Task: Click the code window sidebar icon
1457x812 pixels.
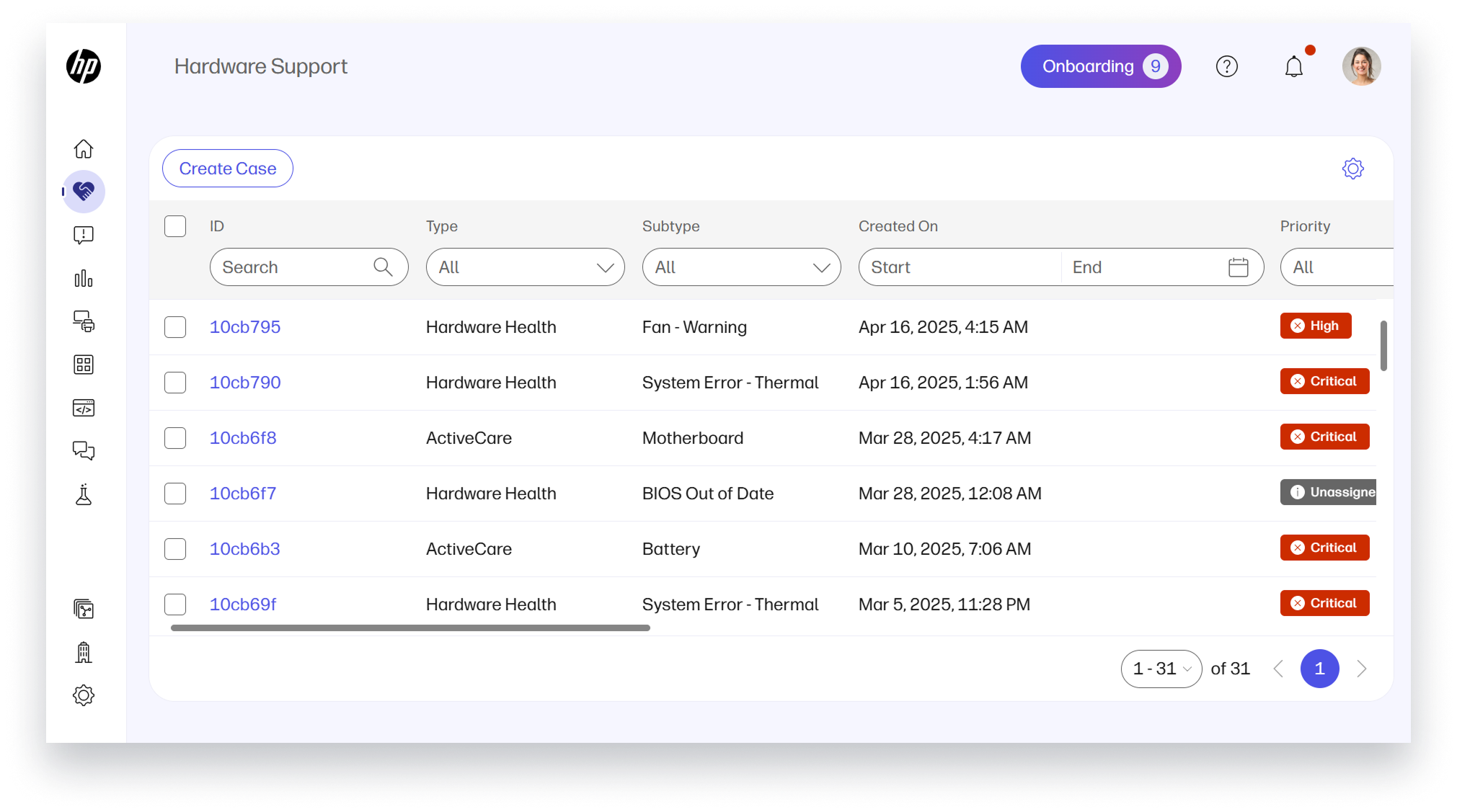Action: coord(84,409)
